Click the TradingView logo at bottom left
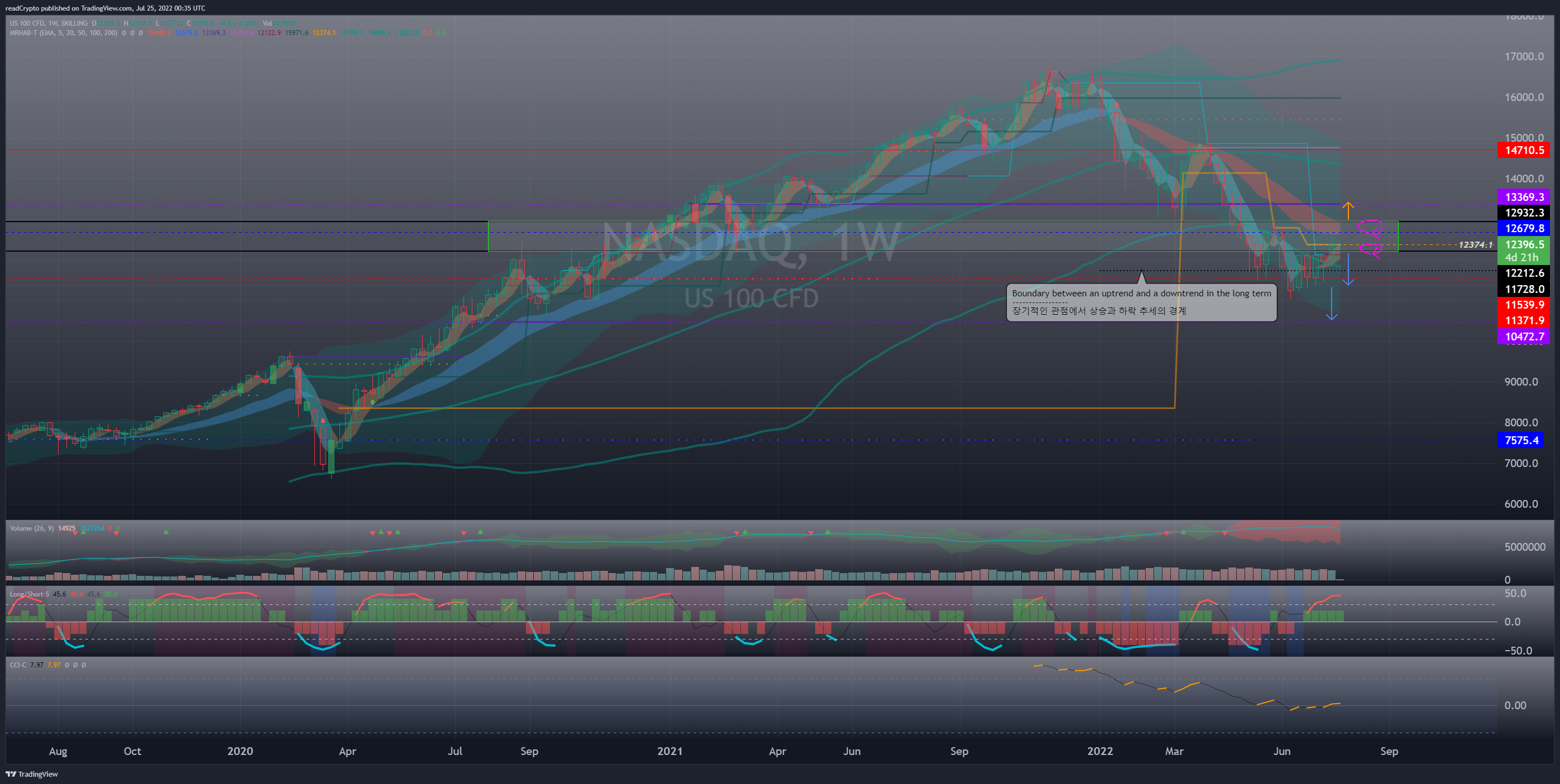1560x784 pixels. click(31, 774)
